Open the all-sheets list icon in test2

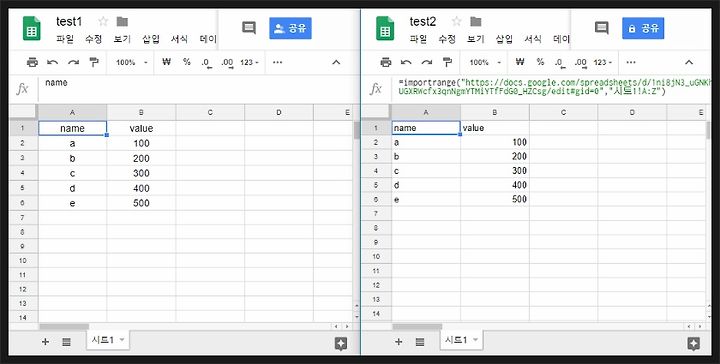point(420,342)
